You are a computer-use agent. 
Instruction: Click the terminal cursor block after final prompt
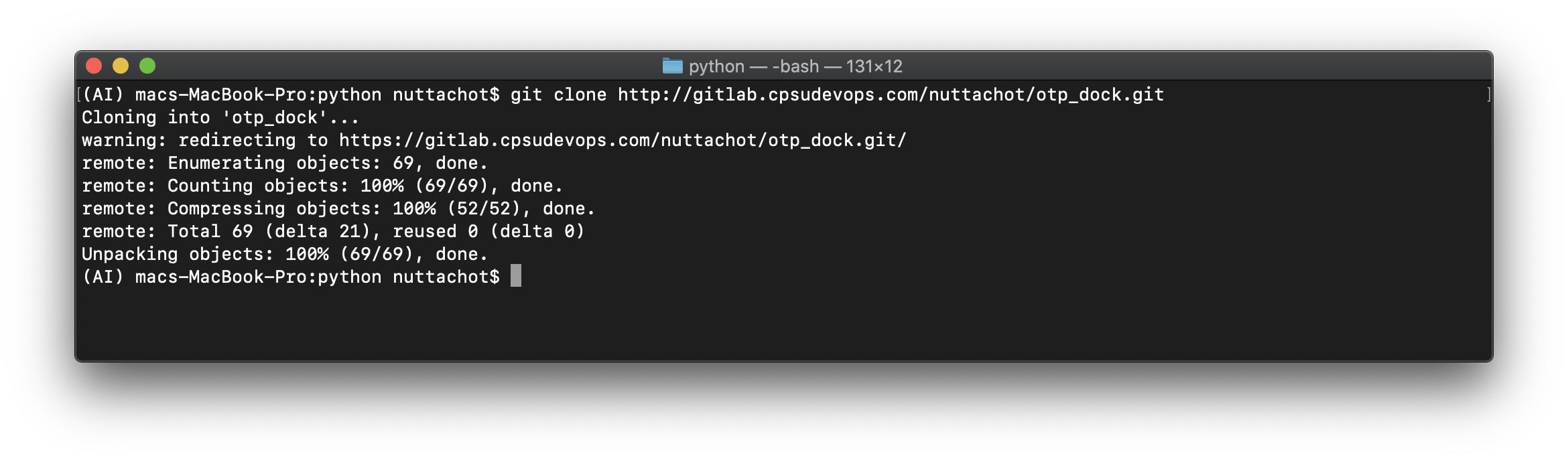coord(516,275)
